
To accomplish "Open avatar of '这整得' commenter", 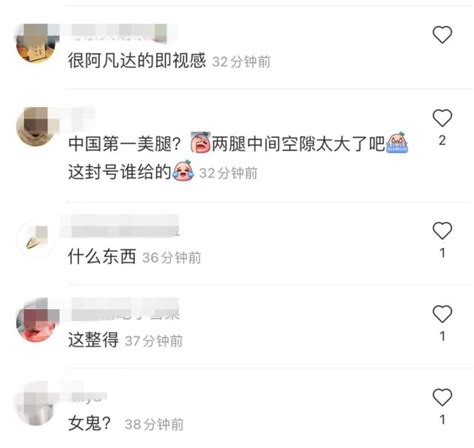I will pyautogui.click(x=35, y=323).
